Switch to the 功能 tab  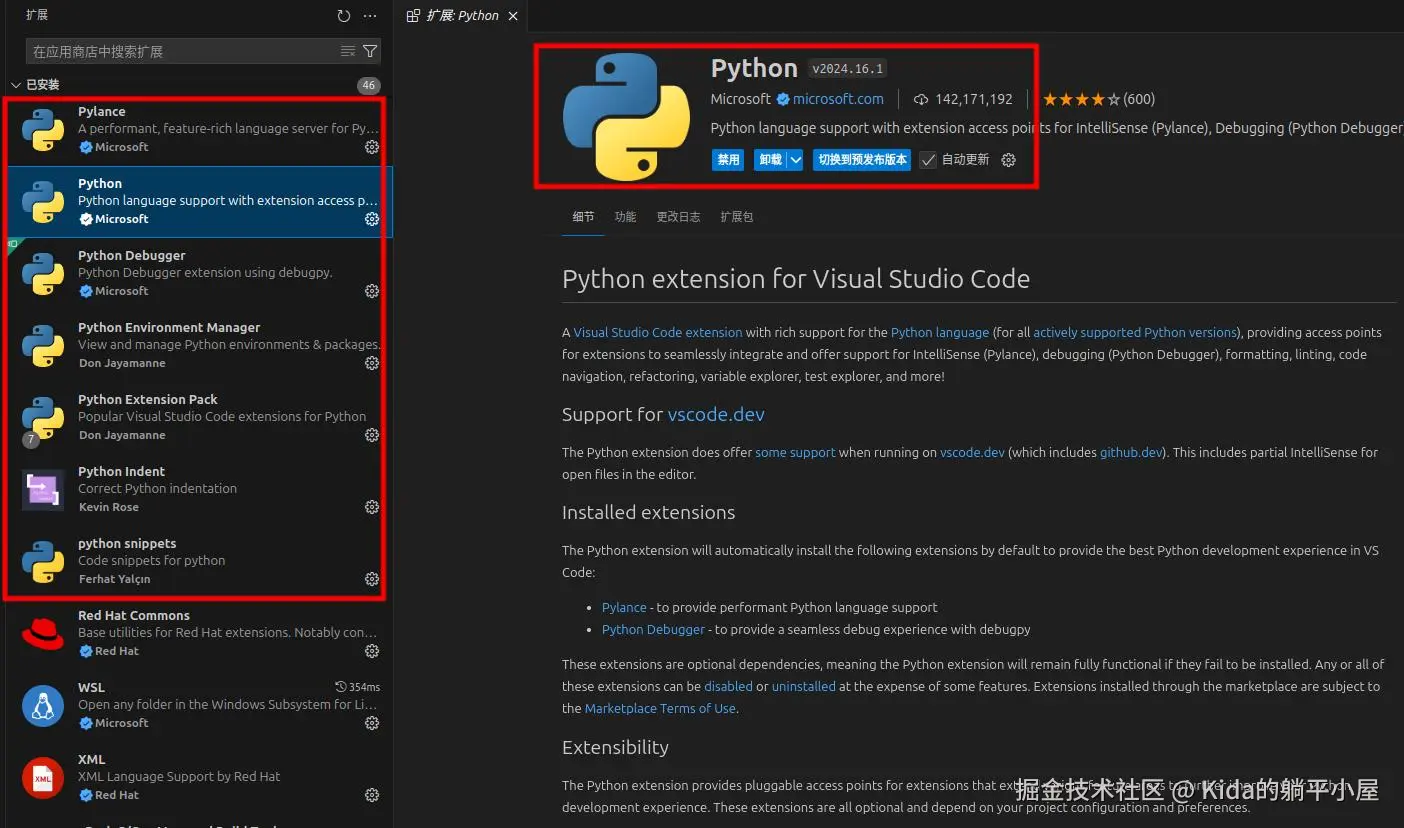(625, 217)
